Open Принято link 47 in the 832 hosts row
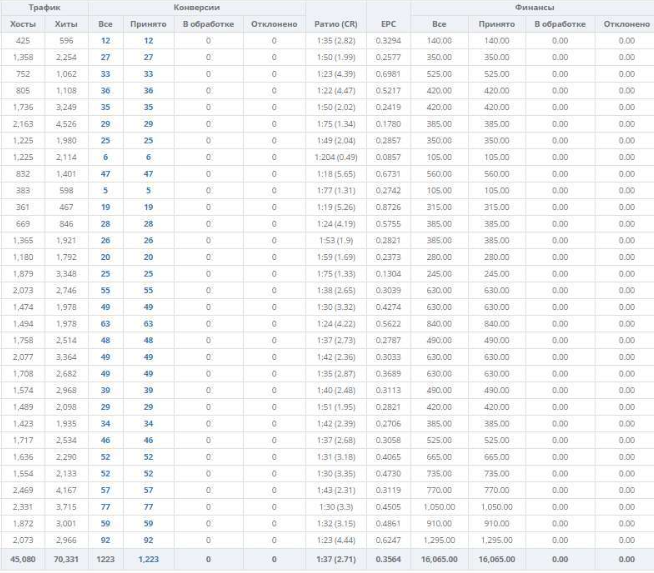Screen dimensions: 654x573 148,174
